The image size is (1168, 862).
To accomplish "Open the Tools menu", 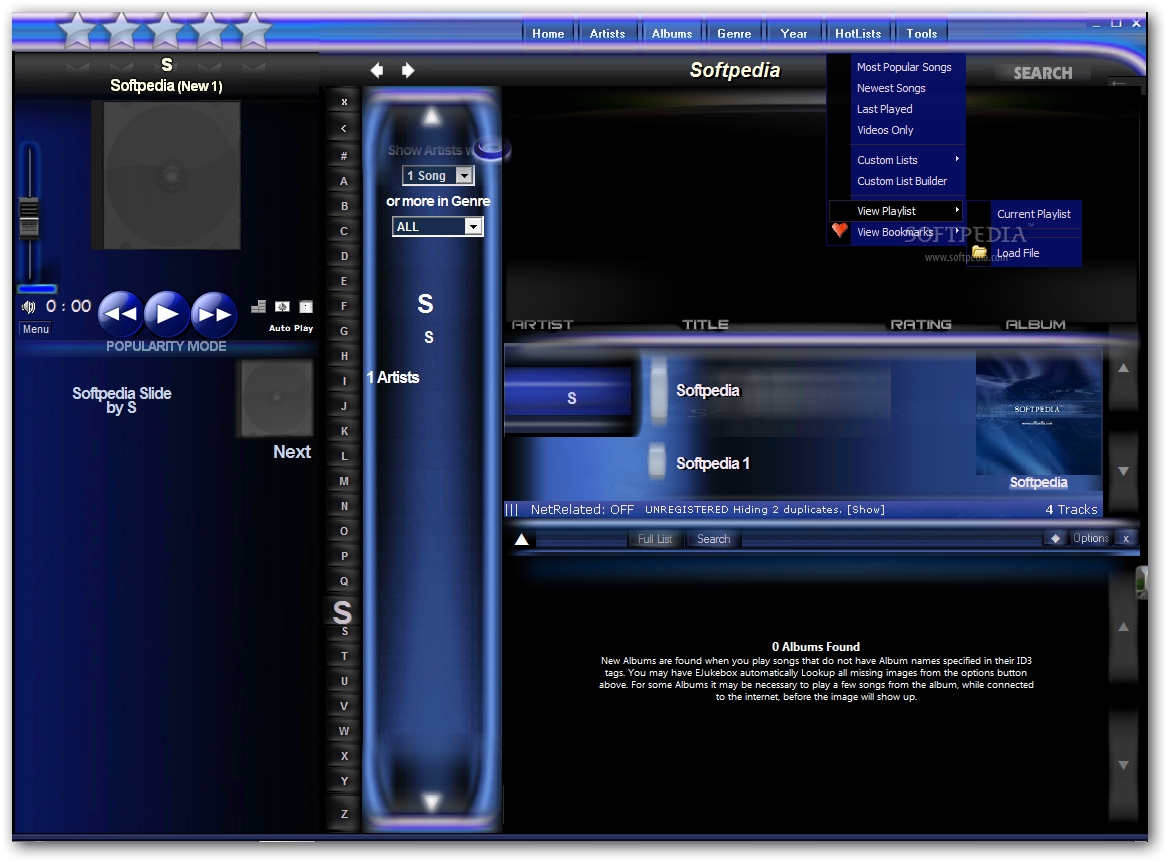I will point(921,34).
